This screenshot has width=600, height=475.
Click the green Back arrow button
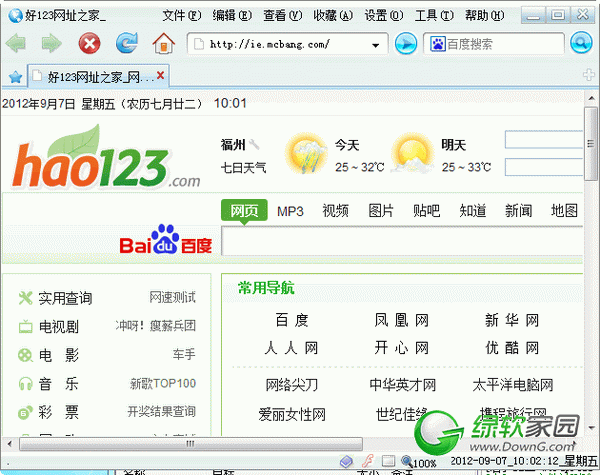click(16, 43)
